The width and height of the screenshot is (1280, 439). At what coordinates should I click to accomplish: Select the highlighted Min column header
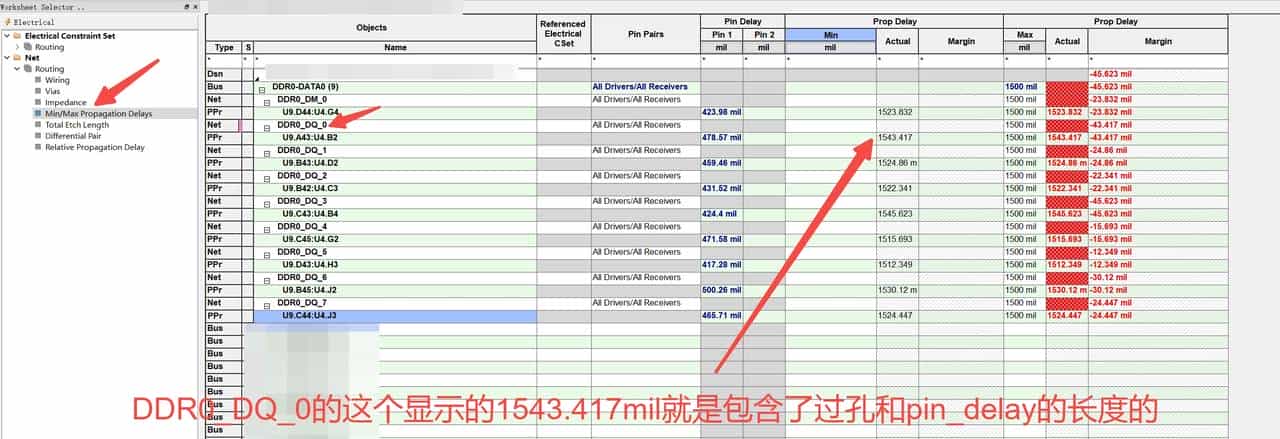(x=830, y=34)
